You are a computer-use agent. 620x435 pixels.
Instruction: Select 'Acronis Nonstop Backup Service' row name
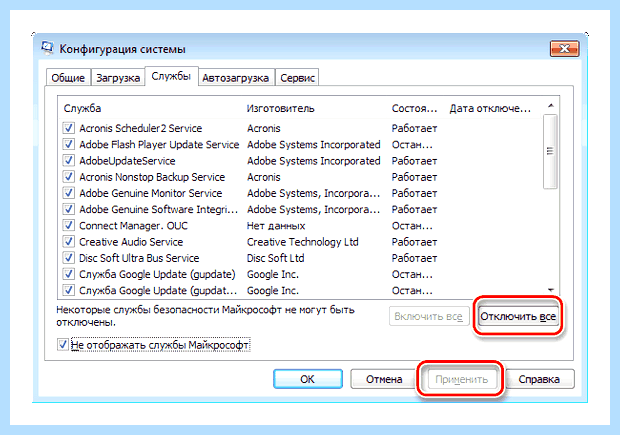[152, 177]
